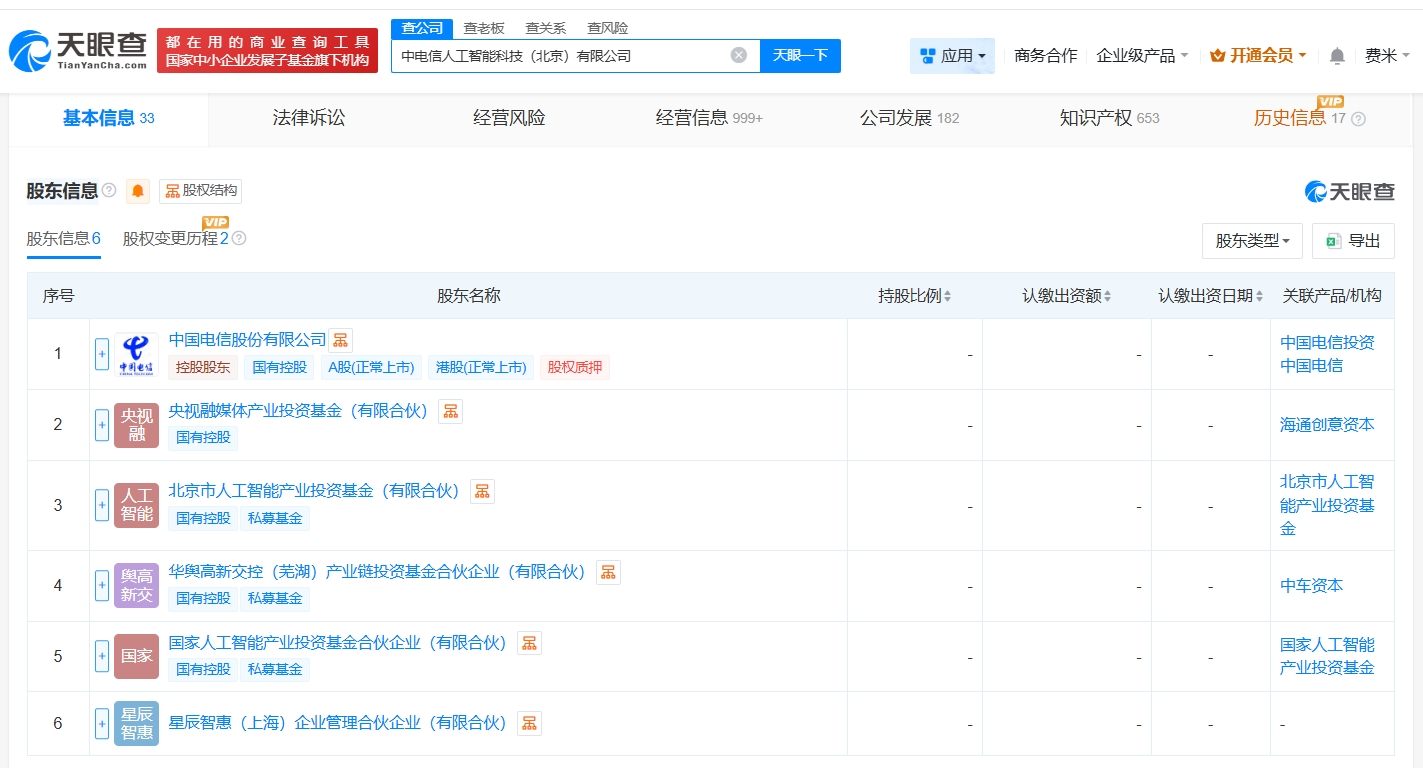
Task: Click help icon beside 股东信息 heading
Action: (109, 191)
